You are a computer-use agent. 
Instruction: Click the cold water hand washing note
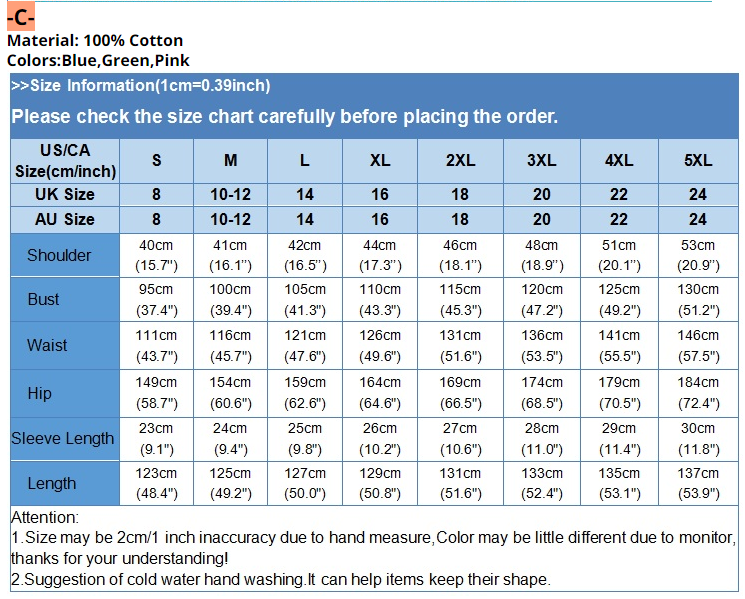pyautogui.click(x=280, y=579)
